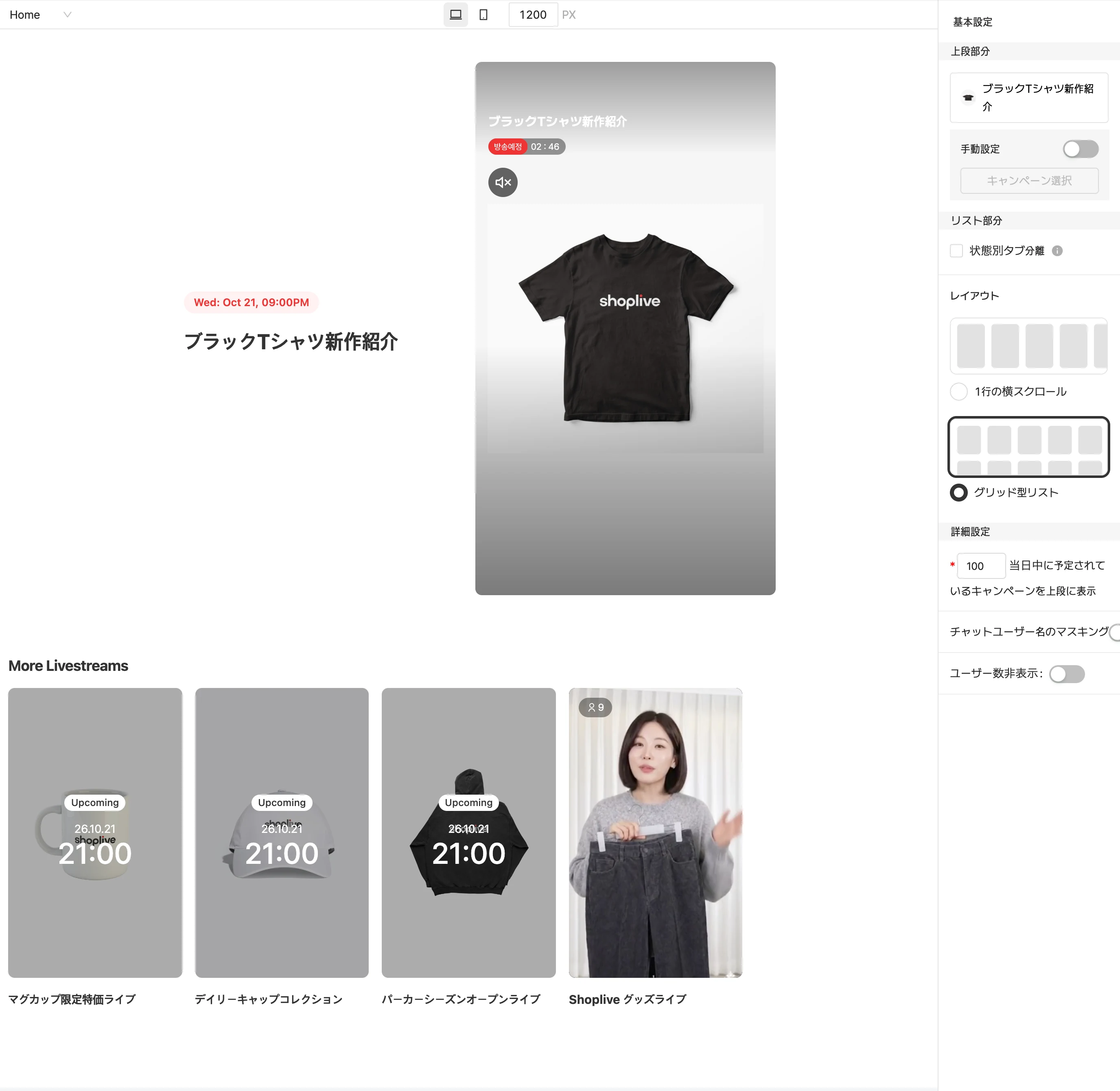Select 1行の横スクロール radio option
Image resolution: width=1120 pixels, height=1091 pixels.
(x=958, y=391)
